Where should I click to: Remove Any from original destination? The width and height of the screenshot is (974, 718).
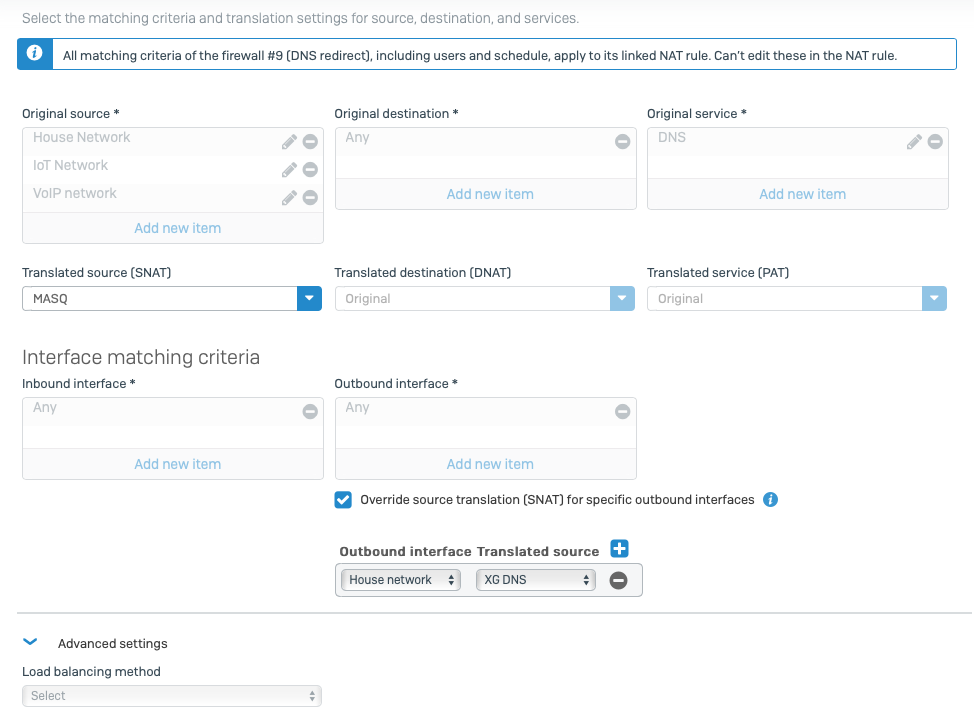click(x=622, y=142)
